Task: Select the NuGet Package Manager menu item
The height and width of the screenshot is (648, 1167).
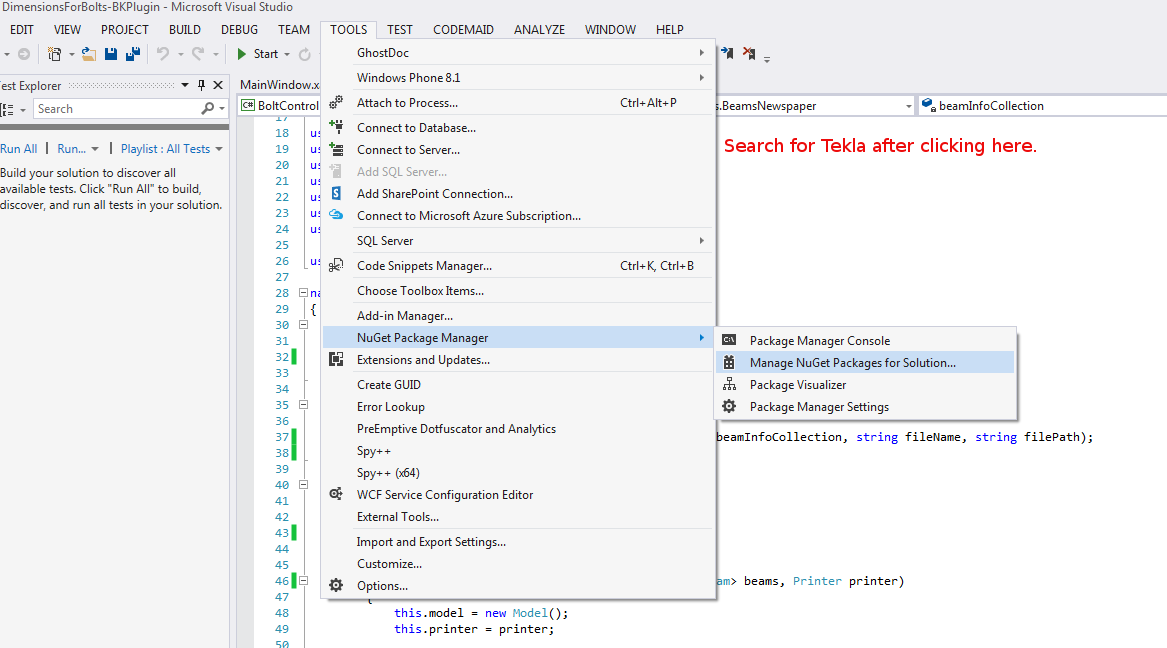Action: click(x=518, y=338)
